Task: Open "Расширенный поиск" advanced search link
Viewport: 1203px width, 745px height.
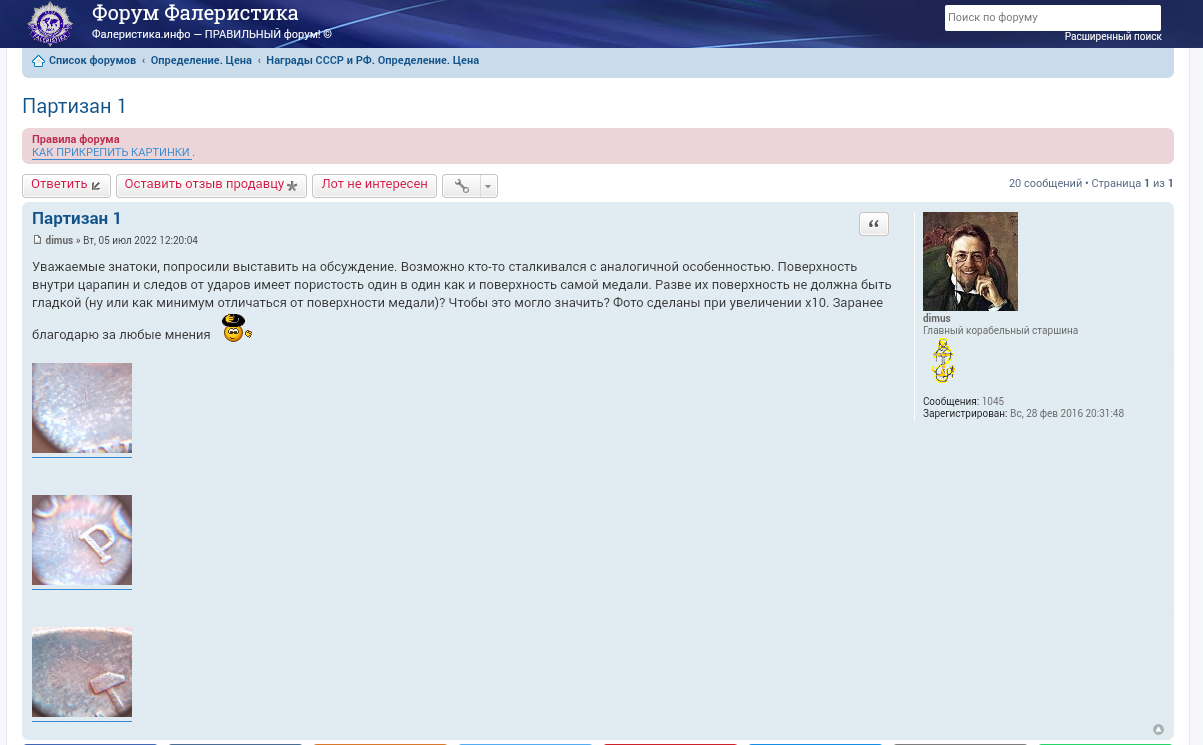Action: [1112, 37]
